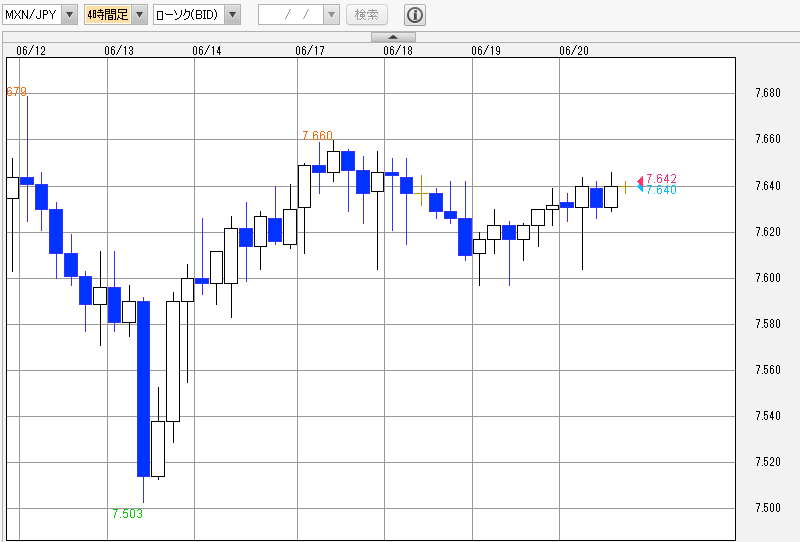Click the 06/20 date label

[x=573, y=51]
